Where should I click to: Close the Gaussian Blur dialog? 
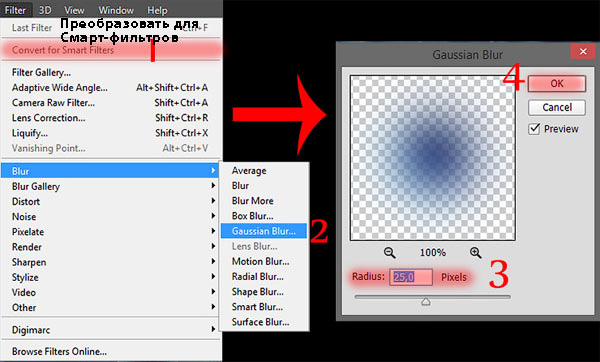click(583, 51)
